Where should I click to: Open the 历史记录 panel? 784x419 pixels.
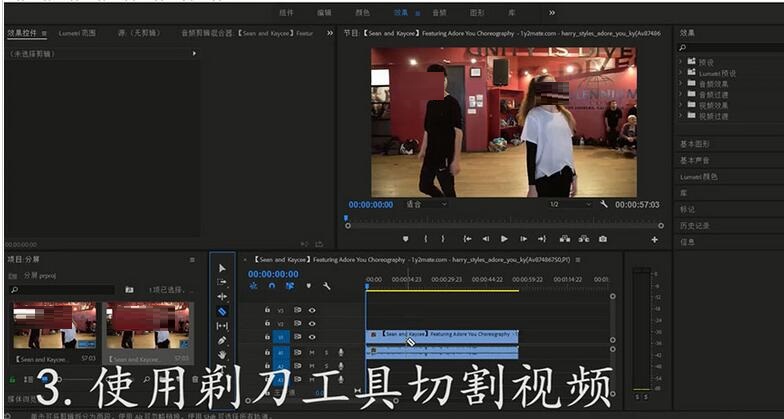695,225
